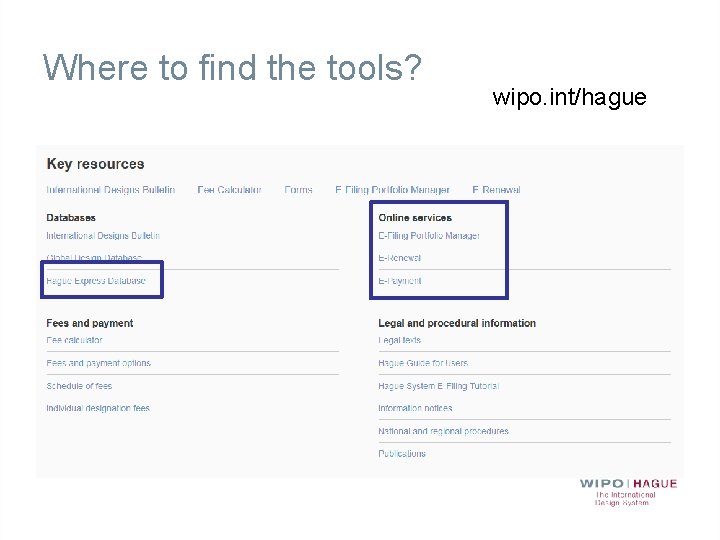
Task: Click the 'Where to find the tools?' title
Action: pos(232,68)
